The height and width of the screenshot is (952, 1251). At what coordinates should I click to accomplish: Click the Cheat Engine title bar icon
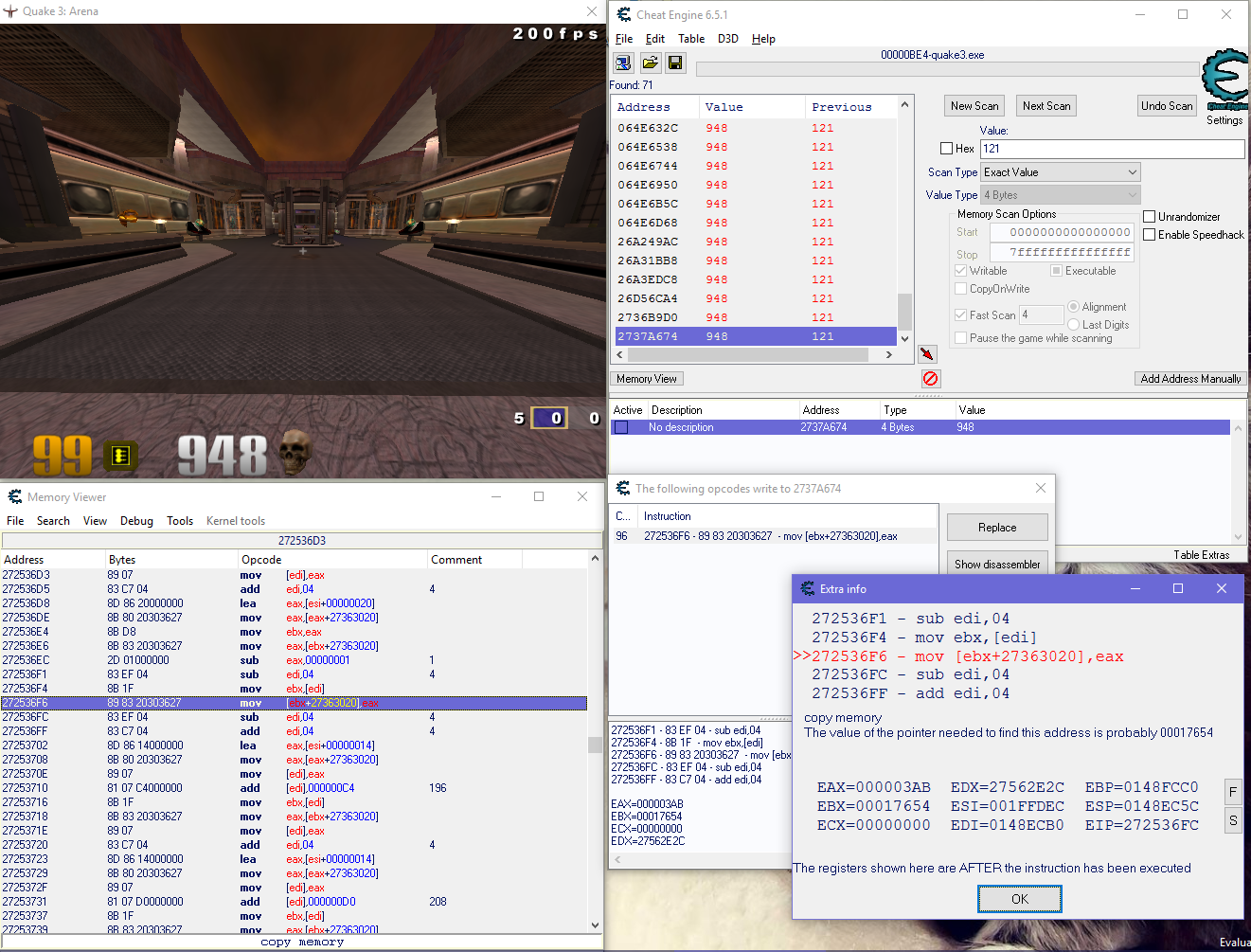click(624, 14)
